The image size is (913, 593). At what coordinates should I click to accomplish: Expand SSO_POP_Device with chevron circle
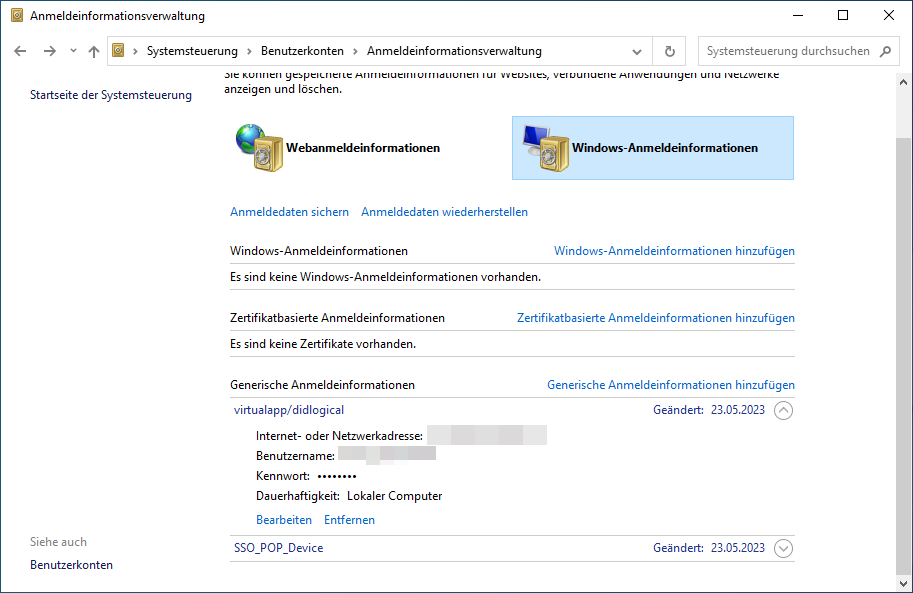click(783, 548)
